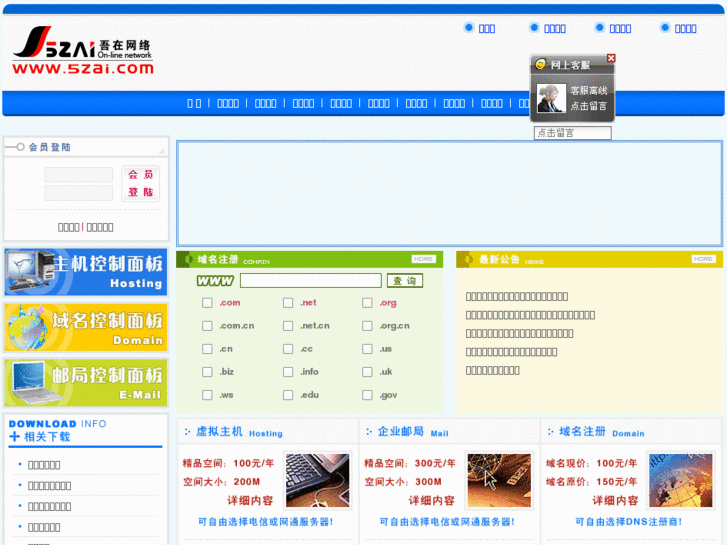The height and width of the screenshot is (545, 727).
Task: Check the .net checkbox
Action: [x=288, y=303]
